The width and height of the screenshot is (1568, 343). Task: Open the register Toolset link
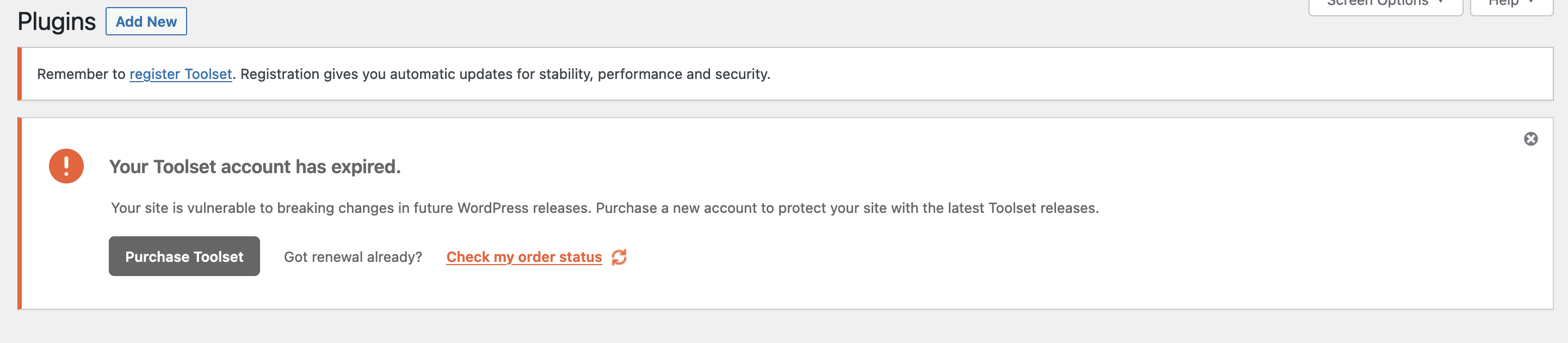tap(181, 75)
